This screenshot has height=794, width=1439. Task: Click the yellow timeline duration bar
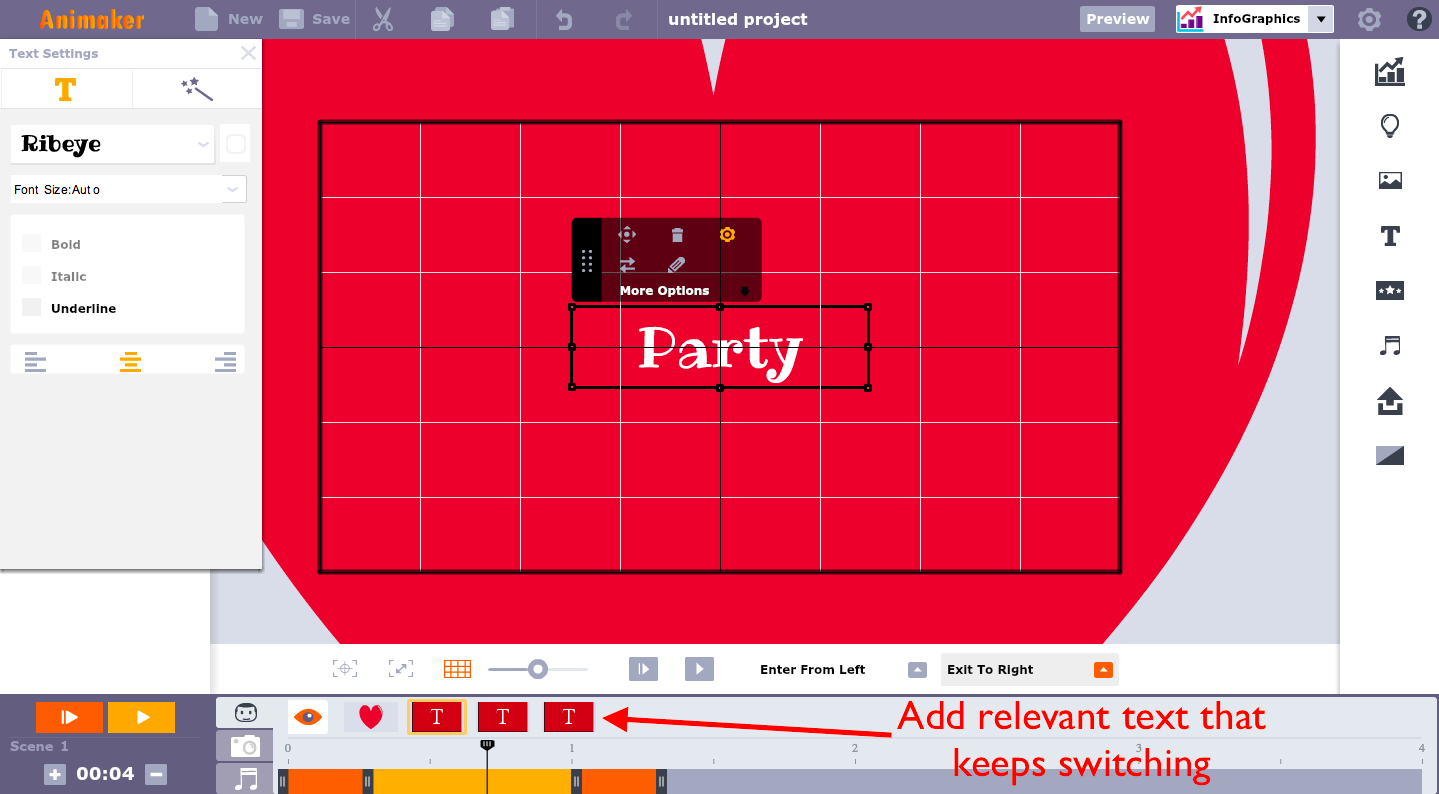tap(471, 781)
